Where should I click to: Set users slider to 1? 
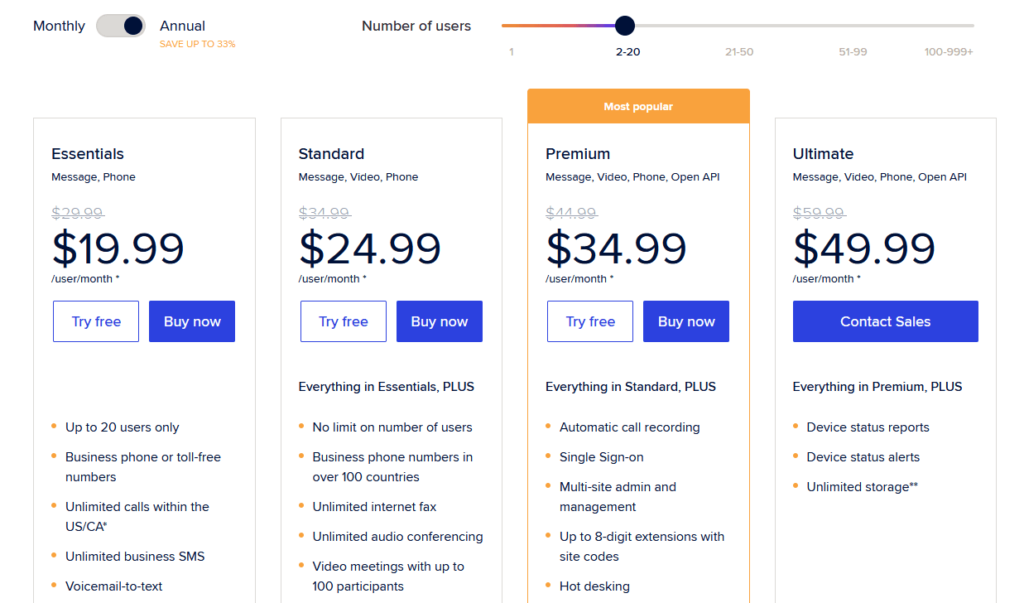coord(511,52)
